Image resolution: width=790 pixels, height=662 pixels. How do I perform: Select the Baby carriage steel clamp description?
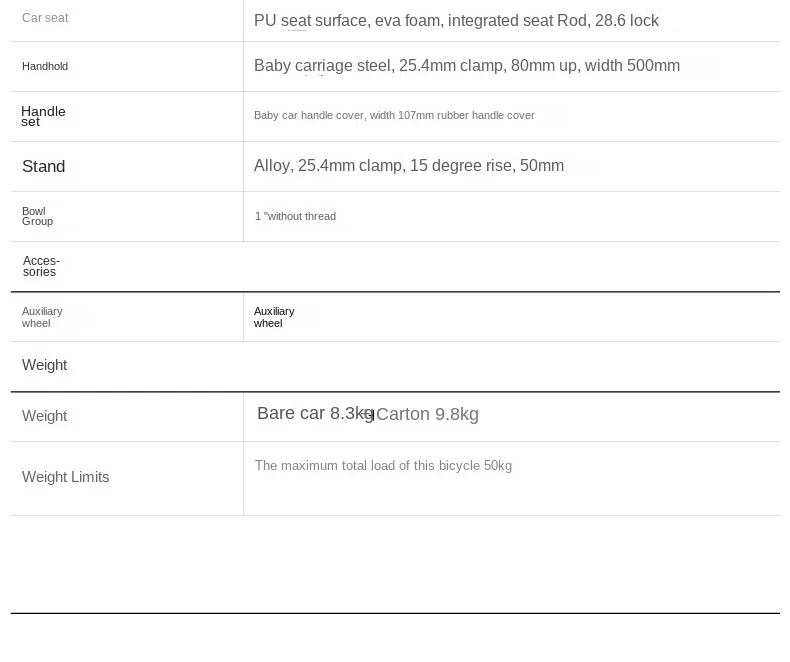[x=467, y=65]
